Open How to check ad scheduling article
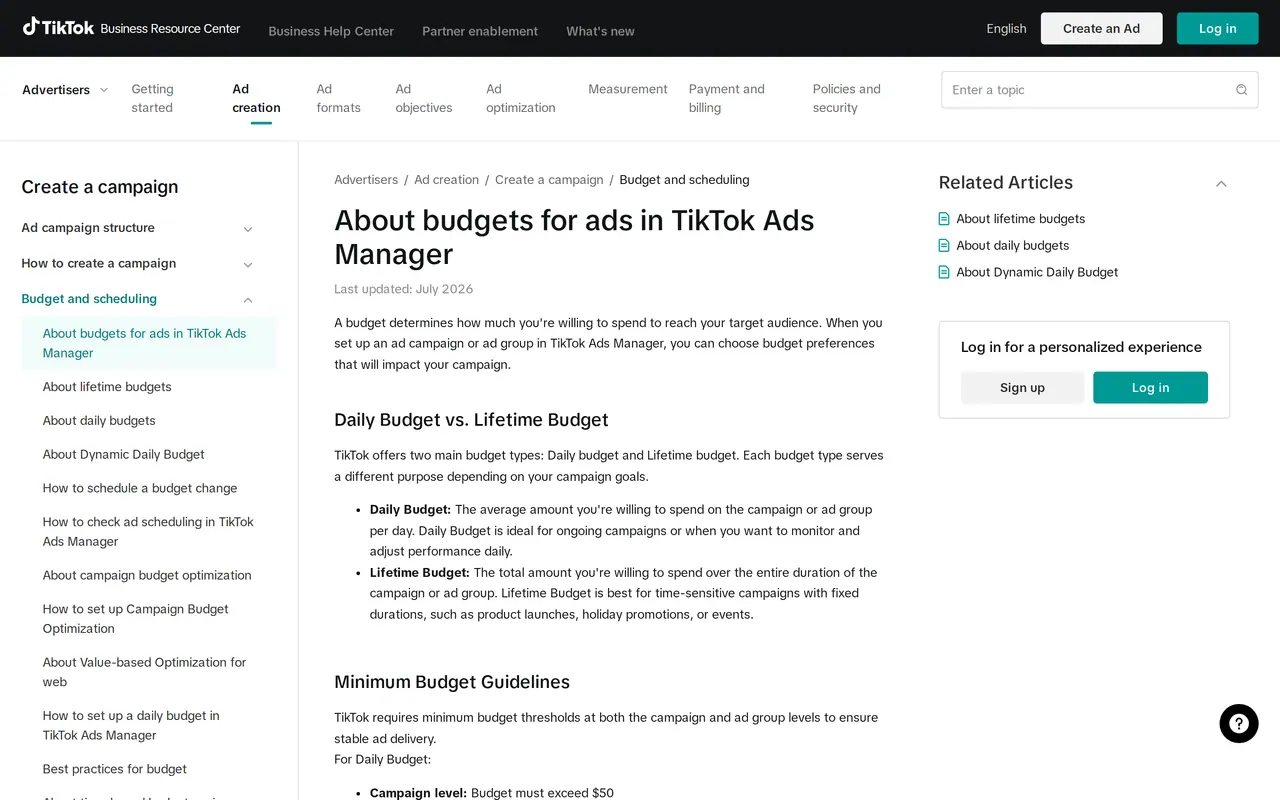The width and height of the screenshot is (1280, 800). click(148, 532)
